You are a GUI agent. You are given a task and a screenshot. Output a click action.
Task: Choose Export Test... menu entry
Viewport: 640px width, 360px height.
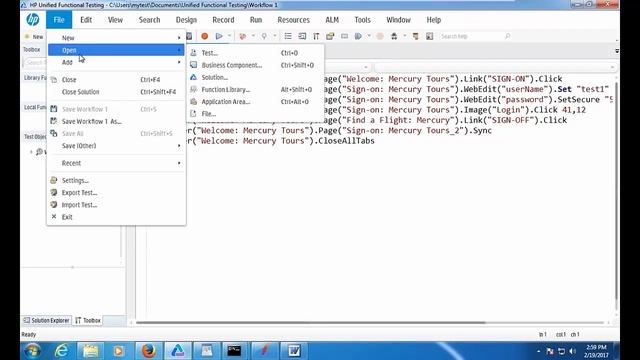tap(116, 192)
